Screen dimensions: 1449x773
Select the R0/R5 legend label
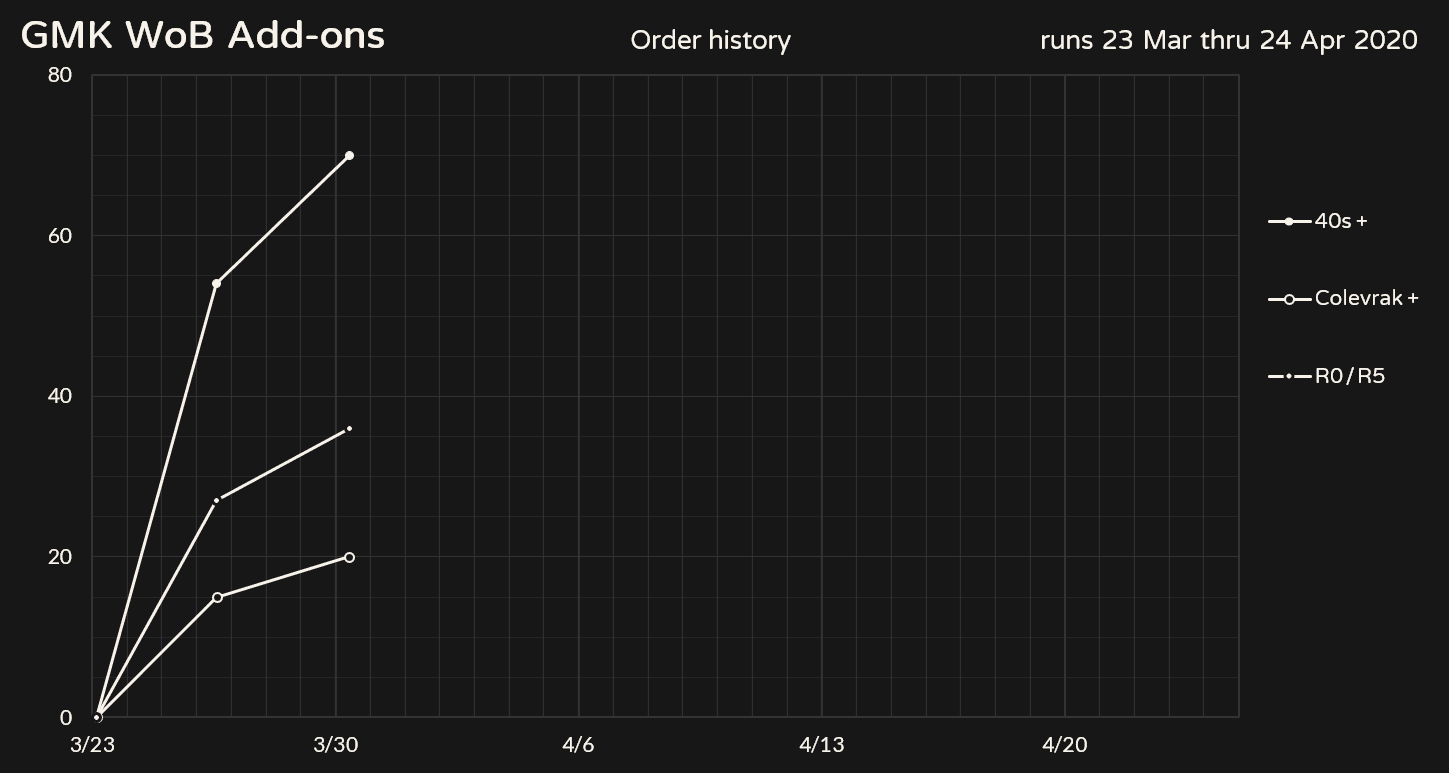1350,377
